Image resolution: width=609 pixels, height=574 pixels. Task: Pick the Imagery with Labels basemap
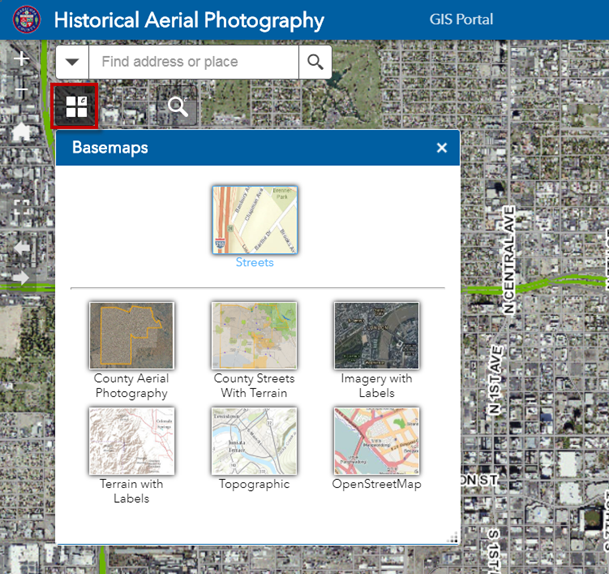click(x=376, y=336)
